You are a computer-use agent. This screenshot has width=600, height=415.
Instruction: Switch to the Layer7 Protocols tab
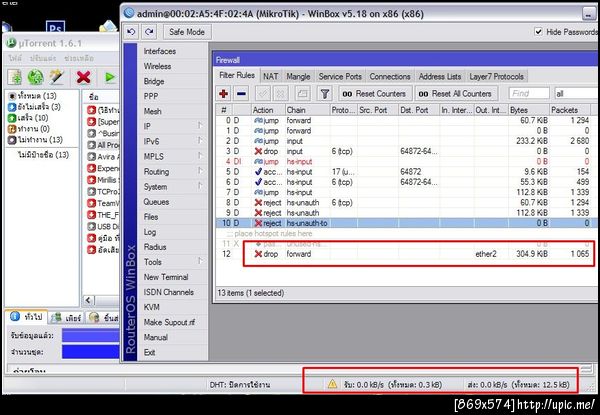point(496,76)
